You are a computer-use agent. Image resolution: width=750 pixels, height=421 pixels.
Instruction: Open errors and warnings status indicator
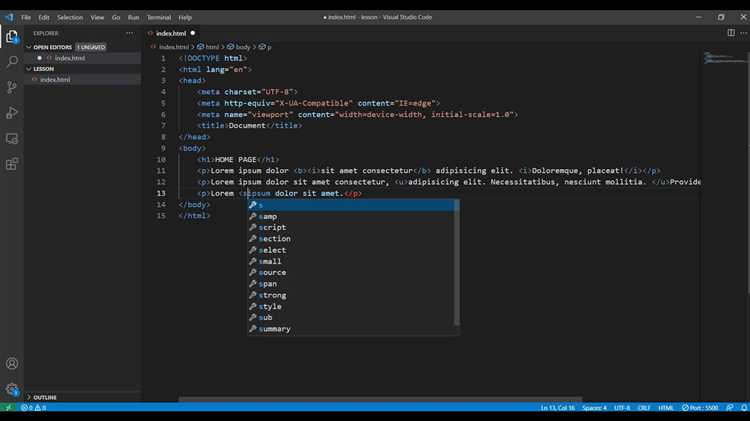pyautogui.click(x=33, y=408)
